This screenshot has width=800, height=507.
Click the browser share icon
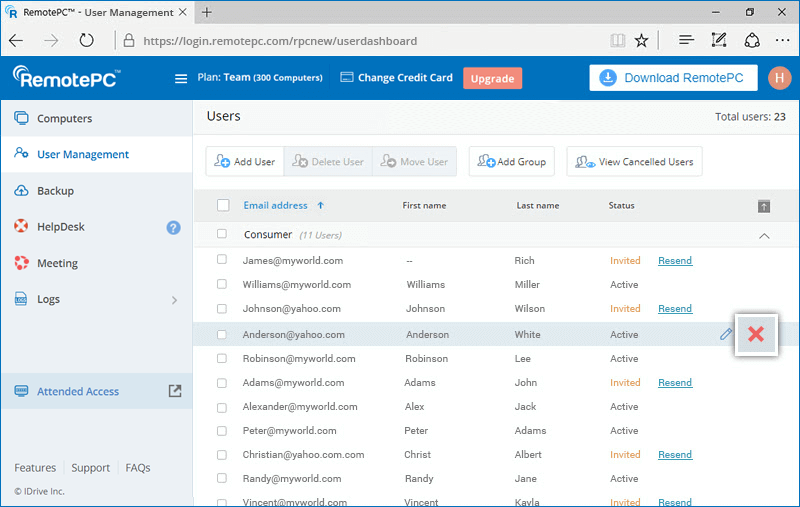click(x=752, y=40)
